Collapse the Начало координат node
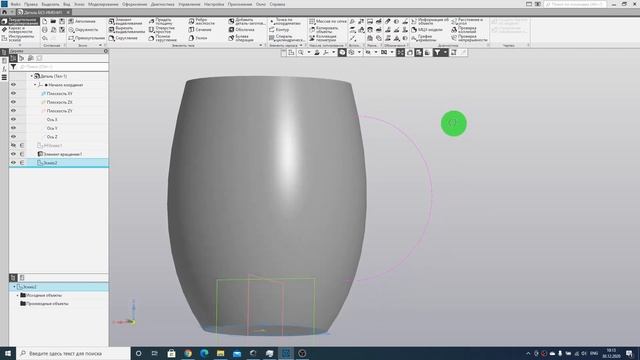Viewport: 640px width, 360px height. tap(35, 85)
